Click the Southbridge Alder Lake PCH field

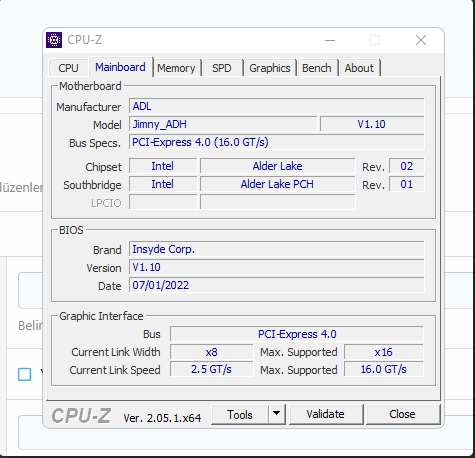(x=277, y=184)
